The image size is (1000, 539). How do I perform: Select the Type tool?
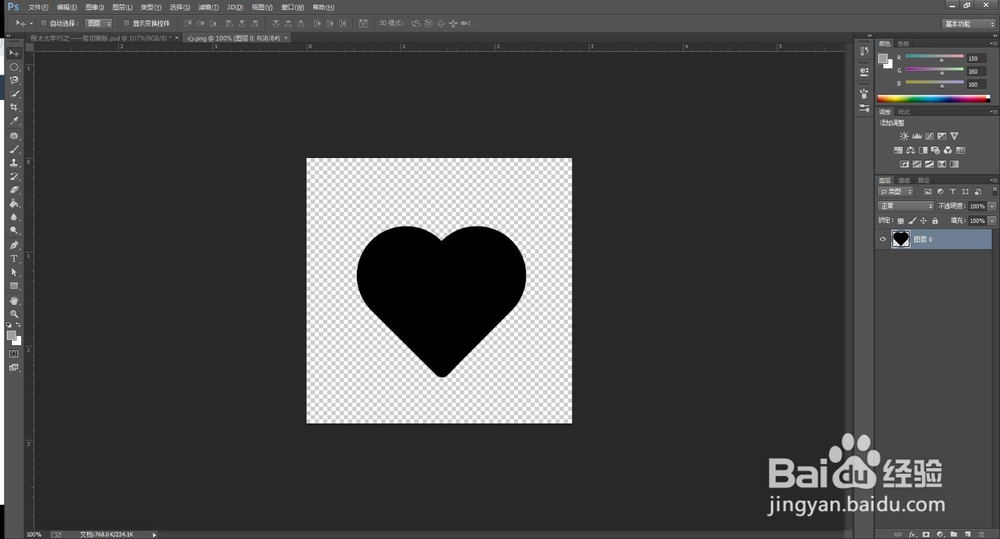[x=14, y=258]
